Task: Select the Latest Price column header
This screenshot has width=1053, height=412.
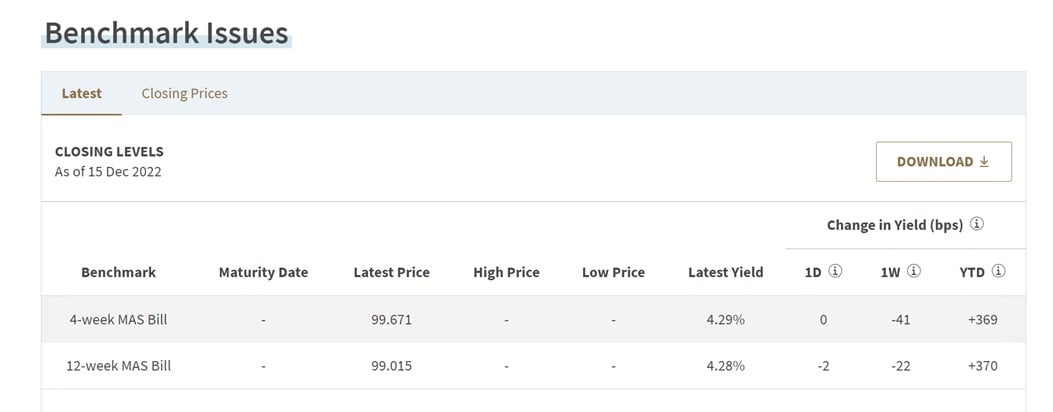Action: click(x=392, y=272)
